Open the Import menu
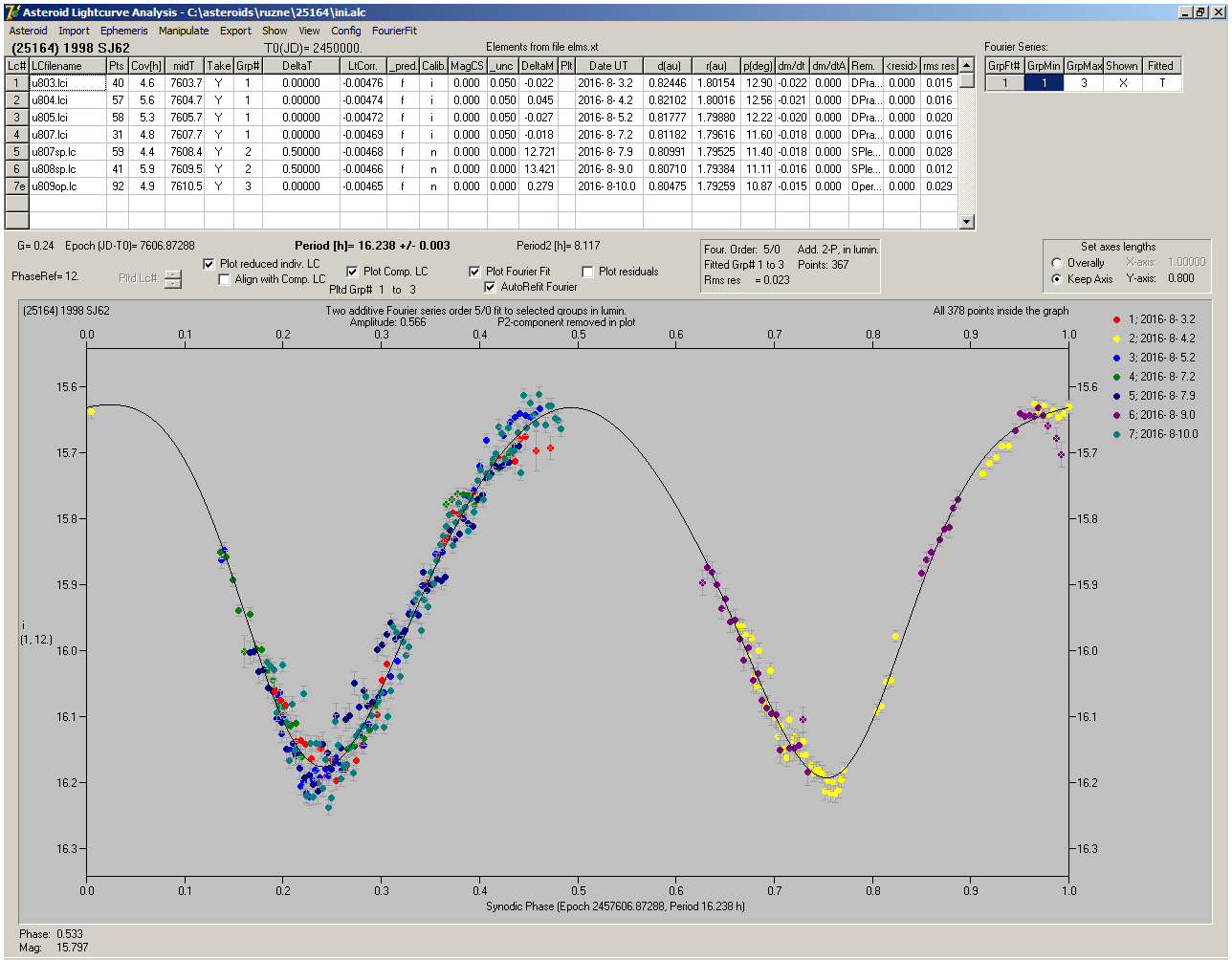This screenshot has width=1232, height=960. 75,31
